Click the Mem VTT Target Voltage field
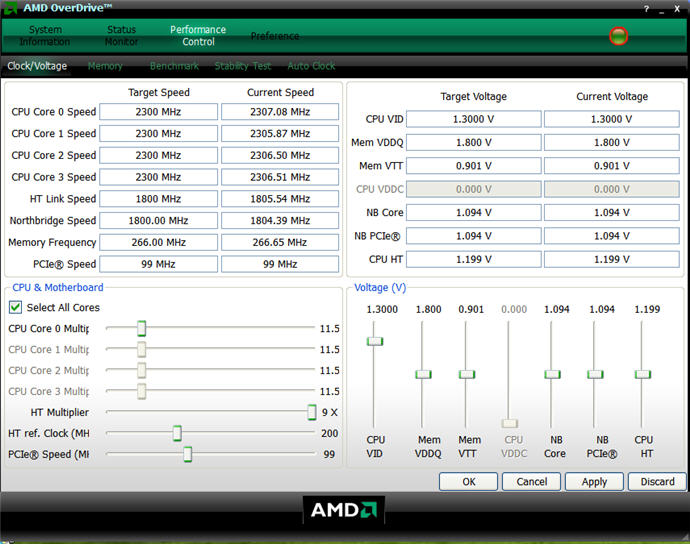Image resolution: width=690 pixels, height=544 pixels. click(x=473, y=166)
